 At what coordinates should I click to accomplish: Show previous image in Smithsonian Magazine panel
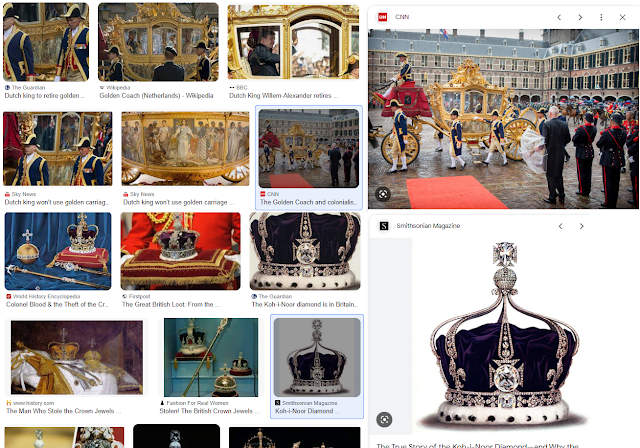pyautogui.click(x=561, y=226)
